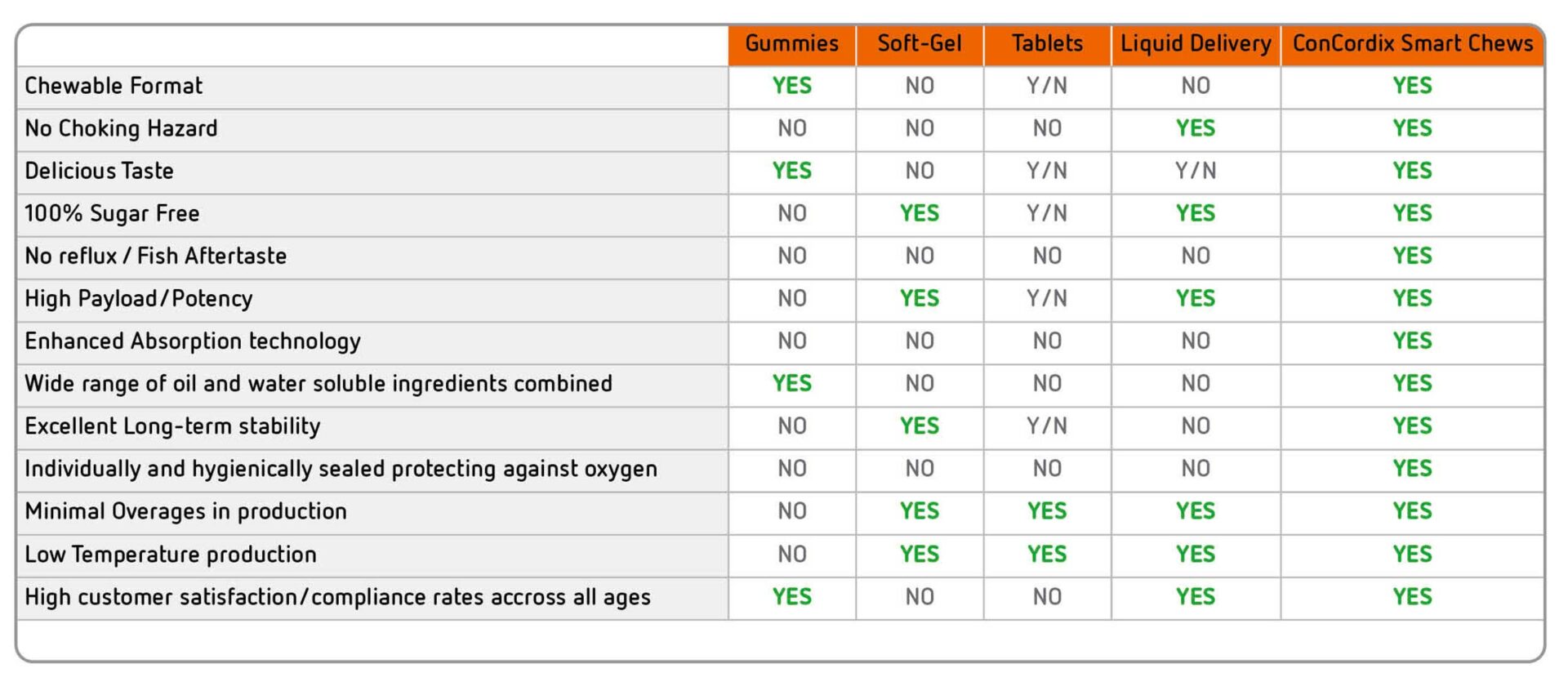
Task: Select Minimal Overages in production label
Action: pyautogui.click(x=185, y=511)
